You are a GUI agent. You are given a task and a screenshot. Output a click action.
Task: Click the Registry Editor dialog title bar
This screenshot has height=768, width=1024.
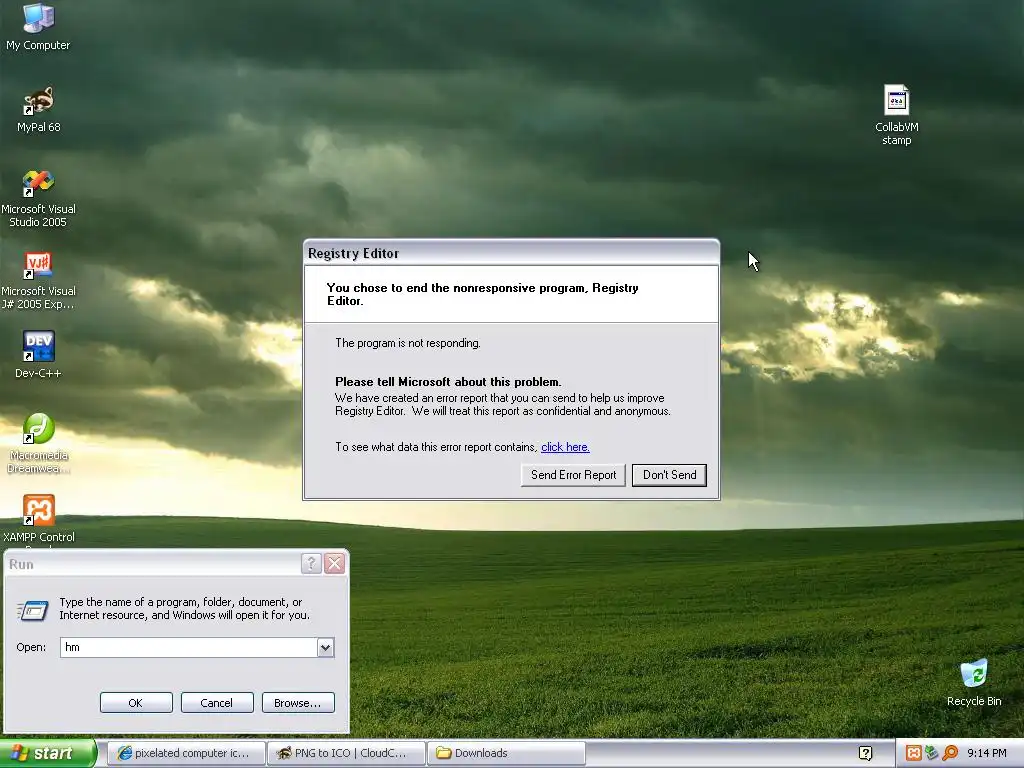(511, 253)
